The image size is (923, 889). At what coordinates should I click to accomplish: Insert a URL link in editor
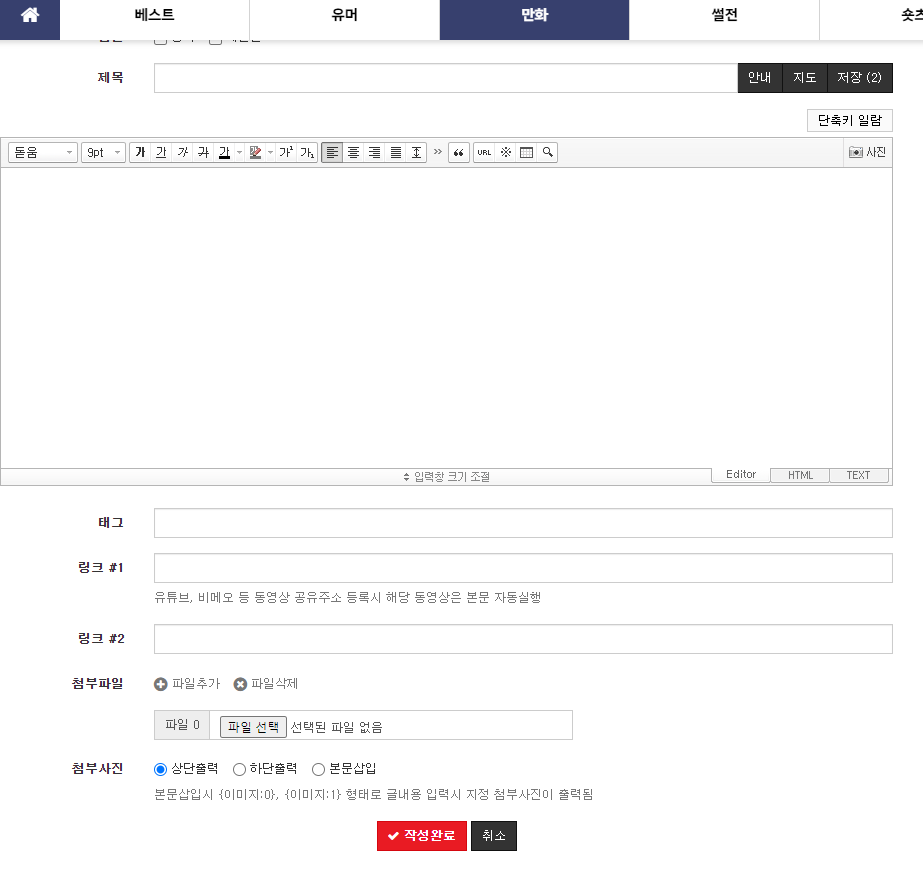pos(484,152)
